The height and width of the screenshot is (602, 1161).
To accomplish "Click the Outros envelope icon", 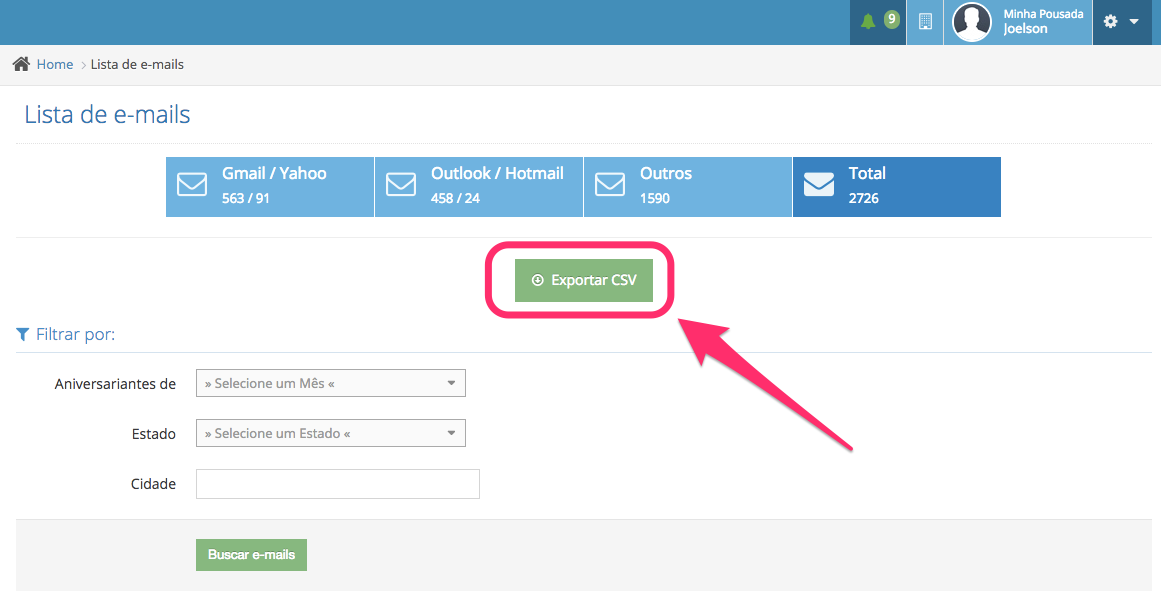I will click(x=610, y=186).
